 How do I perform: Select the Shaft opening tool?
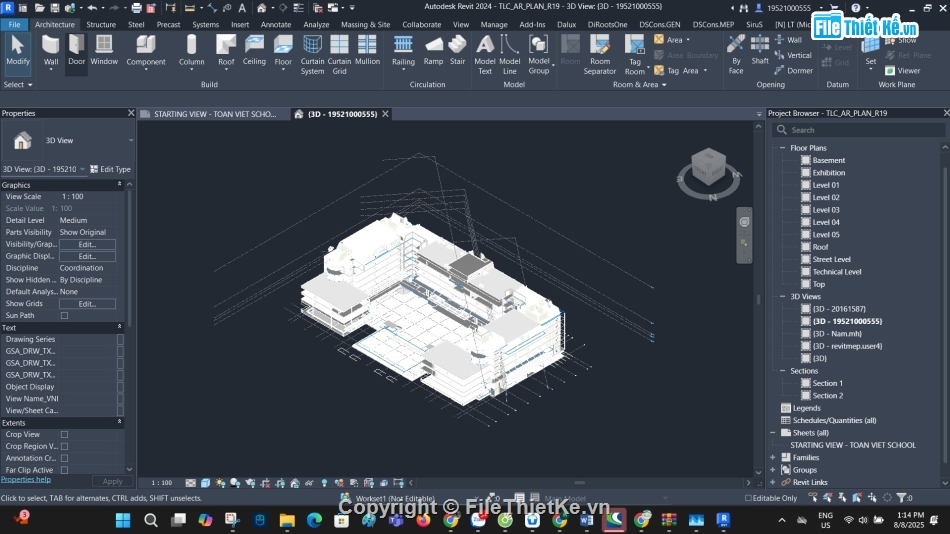click(760, 50)
